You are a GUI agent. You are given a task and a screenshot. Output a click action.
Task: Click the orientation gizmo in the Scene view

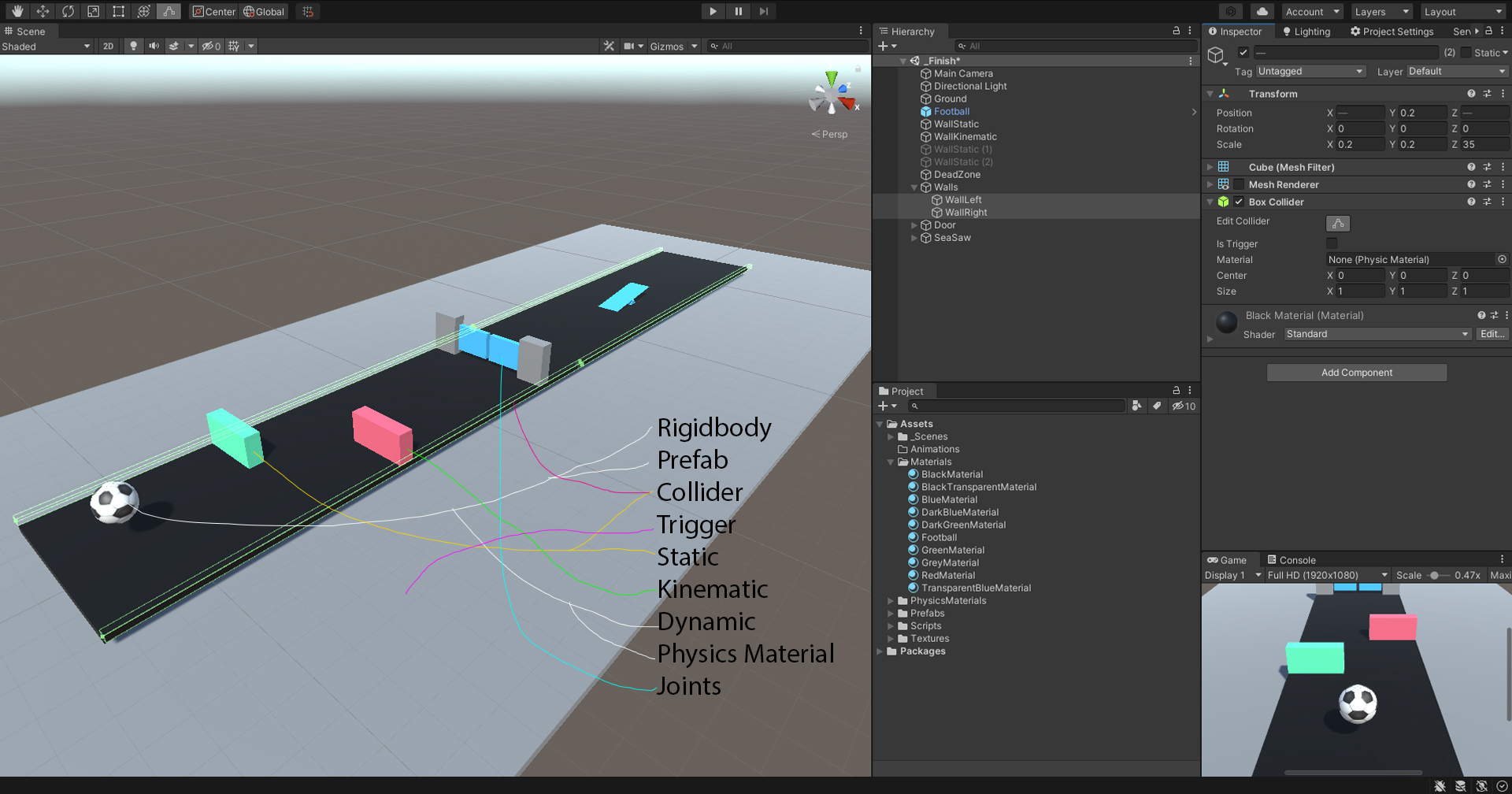click(832, 95)
